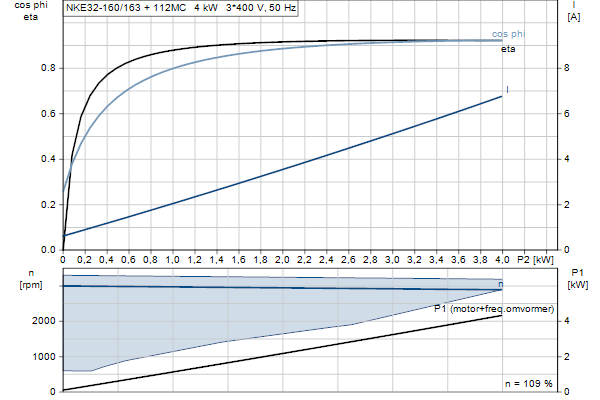
Task: Click the 0.8 value on left axis
Action: [x=48, y=68]
